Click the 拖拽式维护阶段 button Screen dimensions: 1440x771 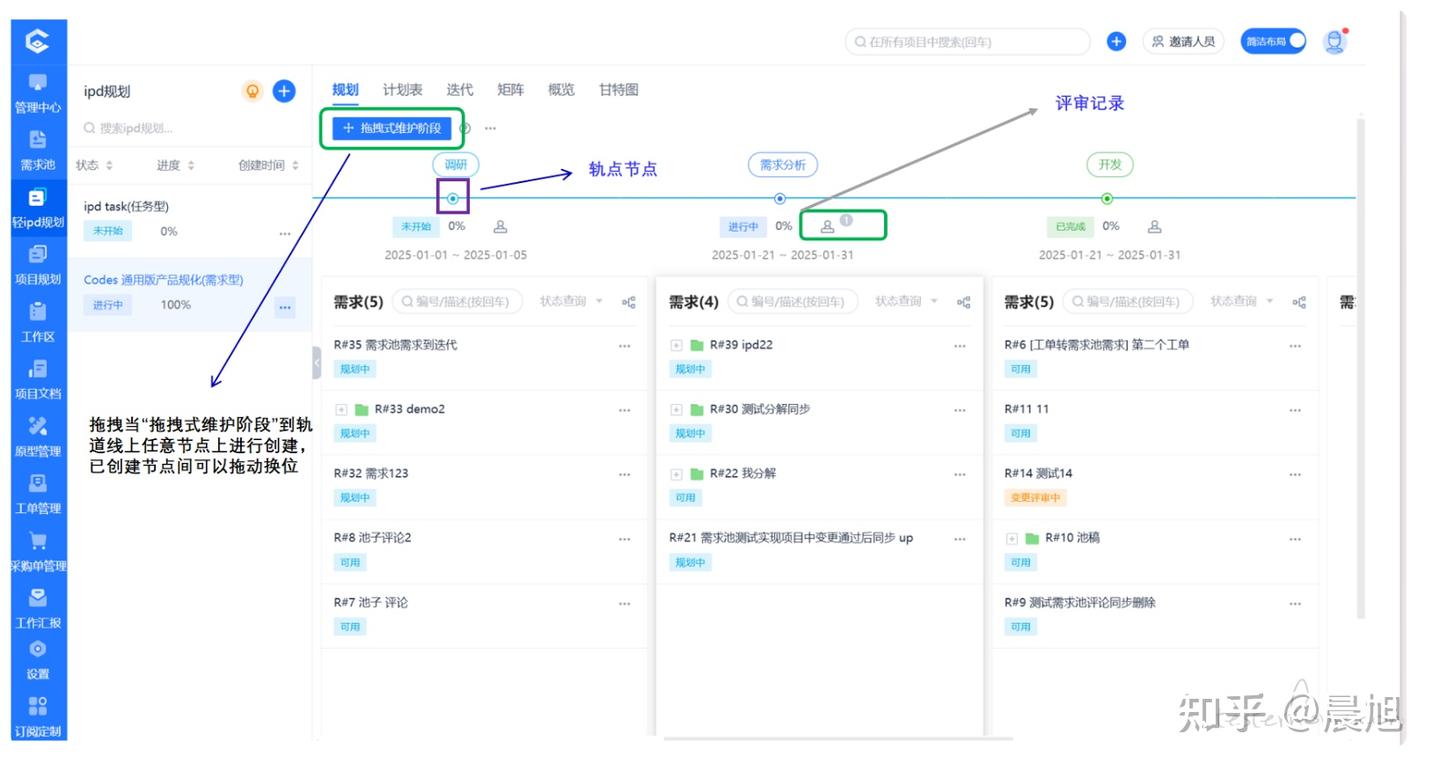point(391,128)
